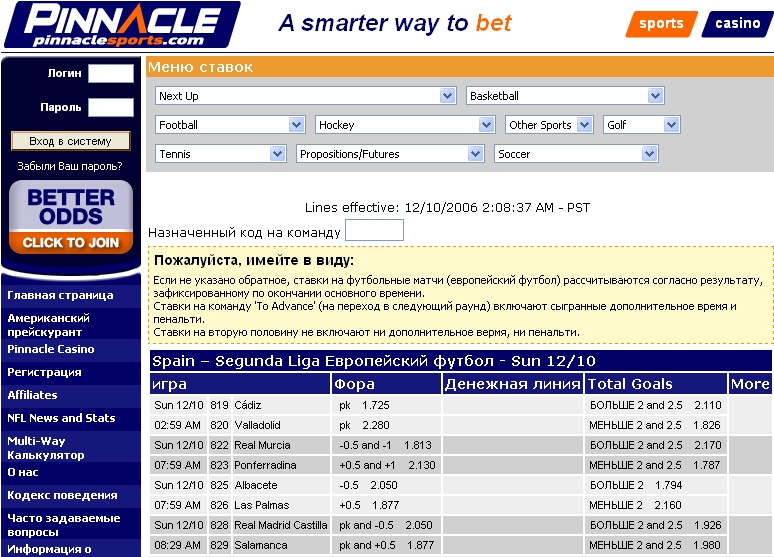Click the Better Odds join banner
This screenshot has width=774, height=557.
(71, 217)
